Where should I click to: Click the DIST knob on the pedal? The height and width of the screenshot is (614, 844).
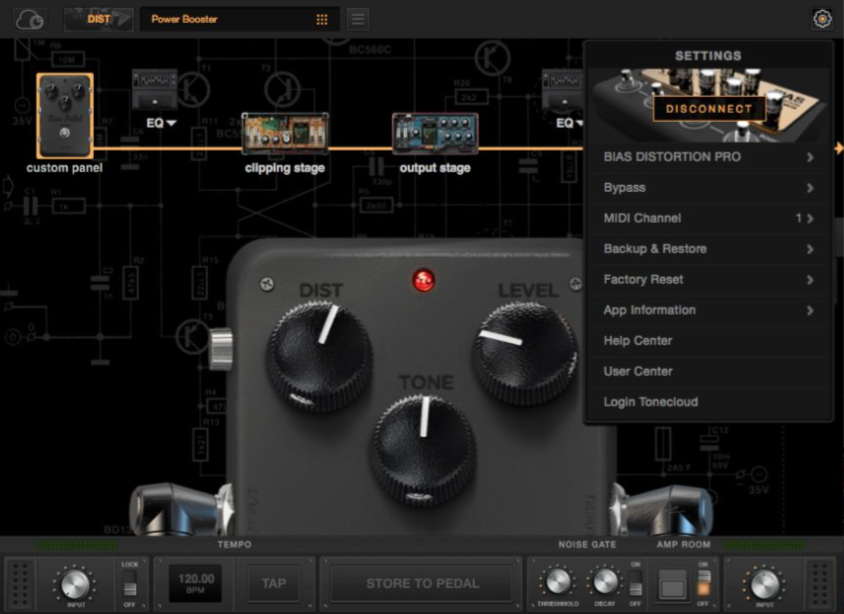point(319,355)
